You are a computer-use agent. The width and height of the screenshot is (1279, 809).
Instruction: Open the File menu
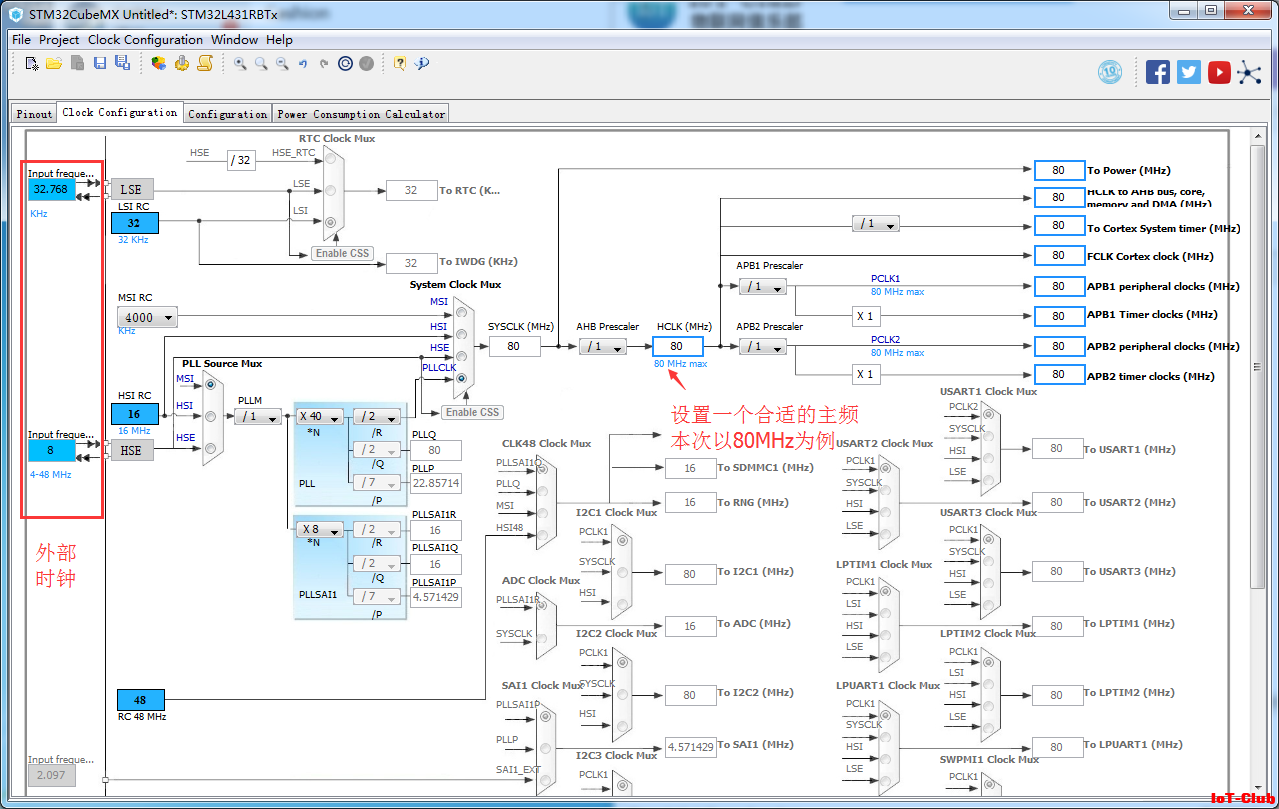(21, 39)
